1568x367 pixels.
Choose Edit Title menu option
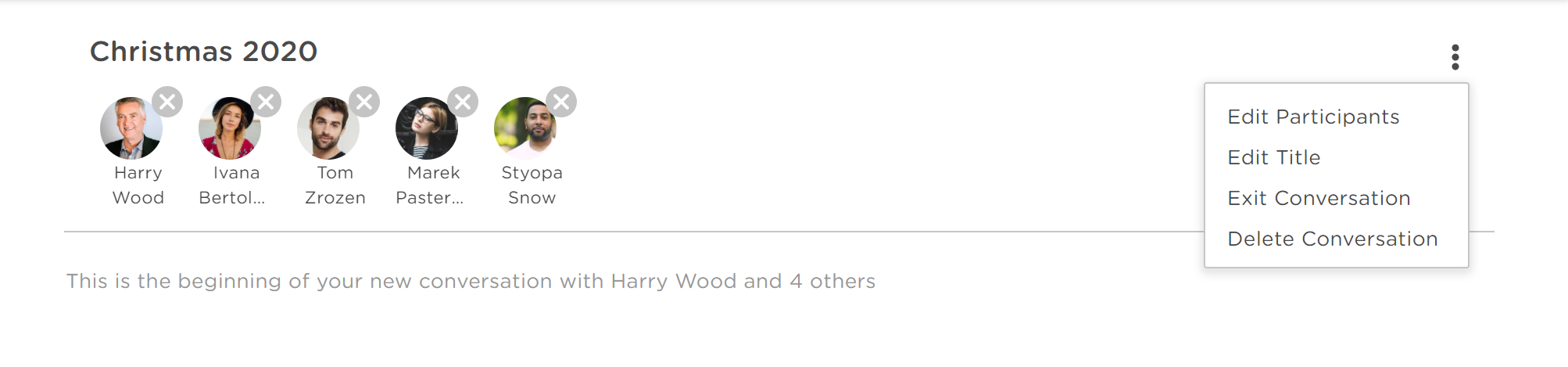1274,157
